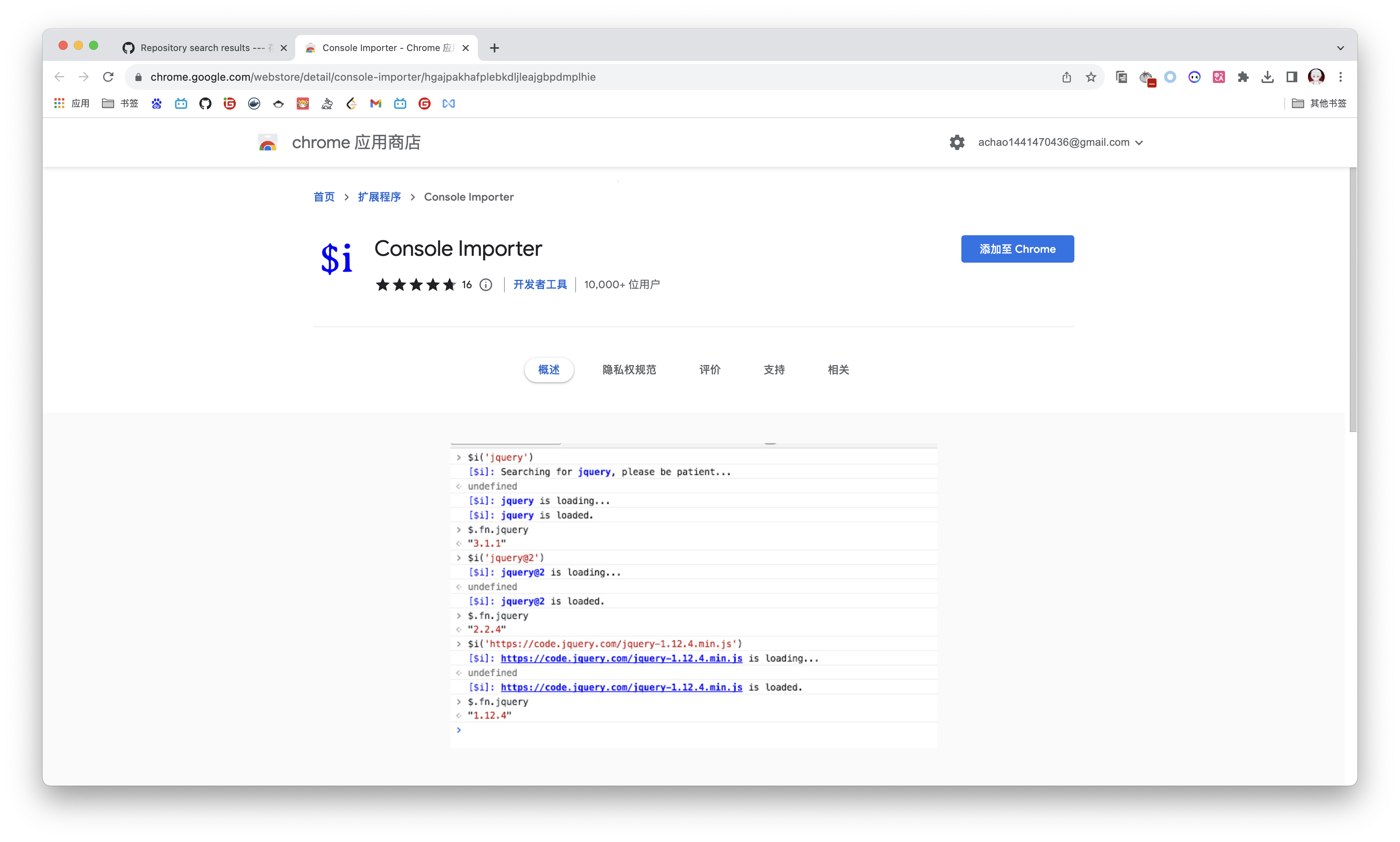Open the tab search chevron in the tab strip
The width and height of the screenshot is (1400, 842).
(x=1340, y=48)
